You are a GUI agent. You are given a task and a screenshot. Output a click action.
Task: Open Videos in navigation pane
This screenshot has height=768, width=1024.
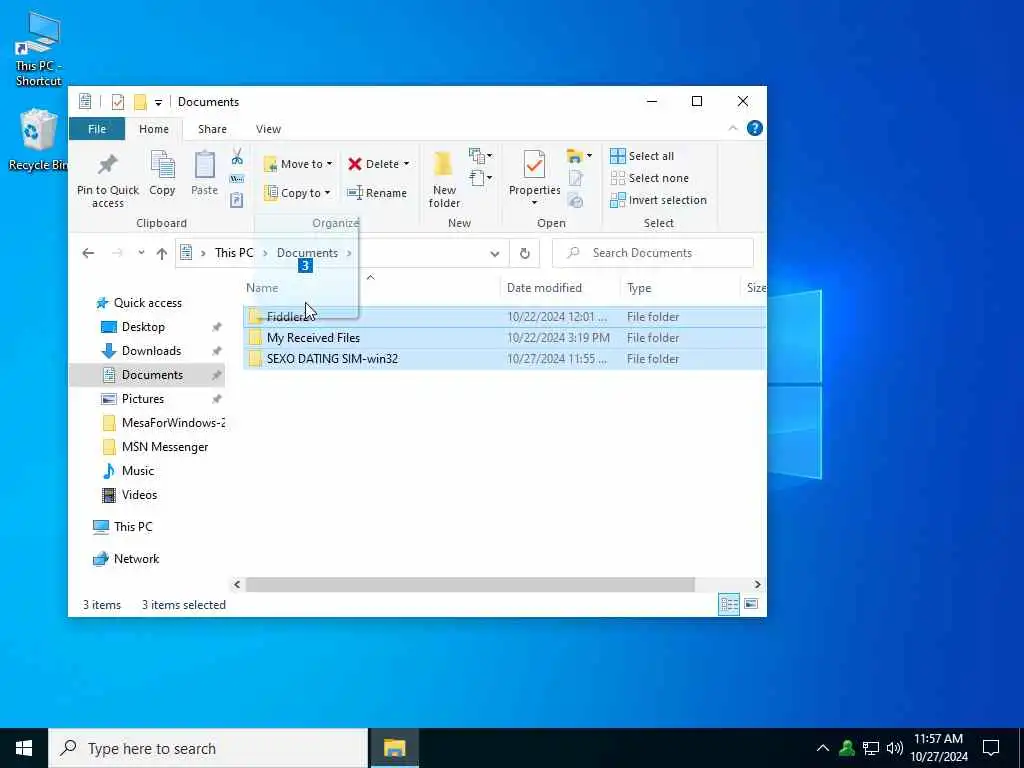point(139,495)
